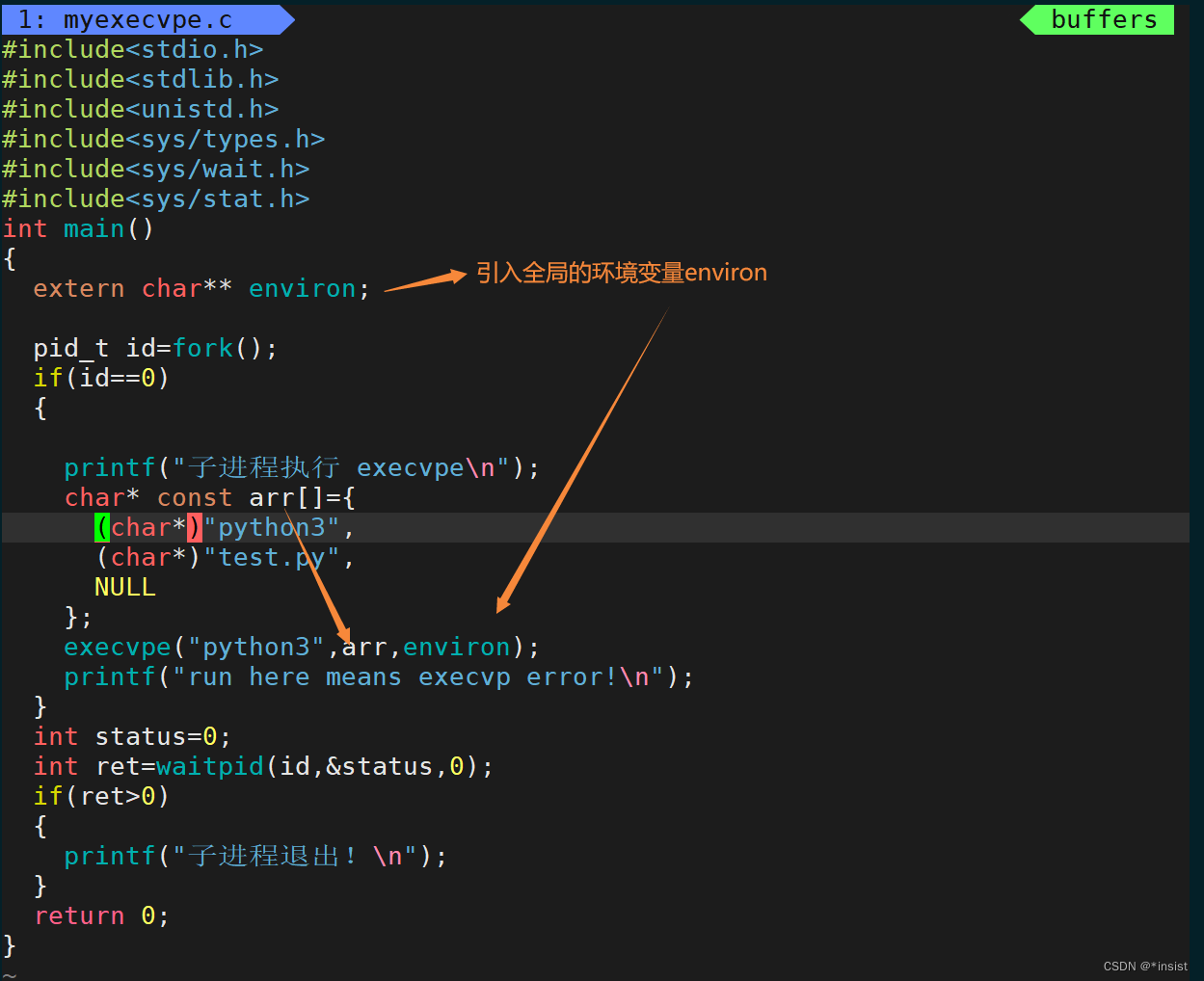Click the waitpid call on ret line

(x=210, y=766)
